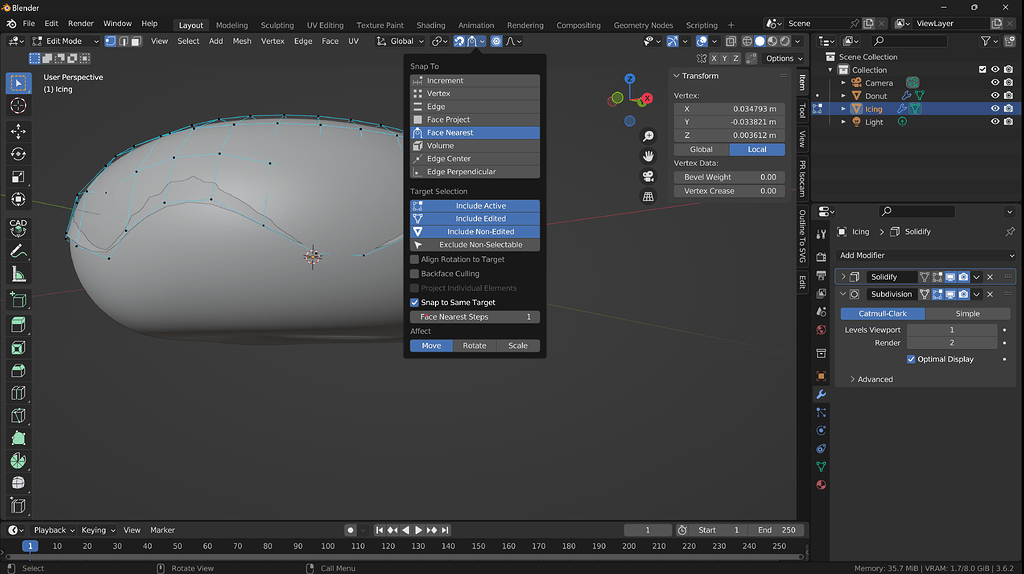
Task: Click the outliner search field
Action: click(910, 41)
